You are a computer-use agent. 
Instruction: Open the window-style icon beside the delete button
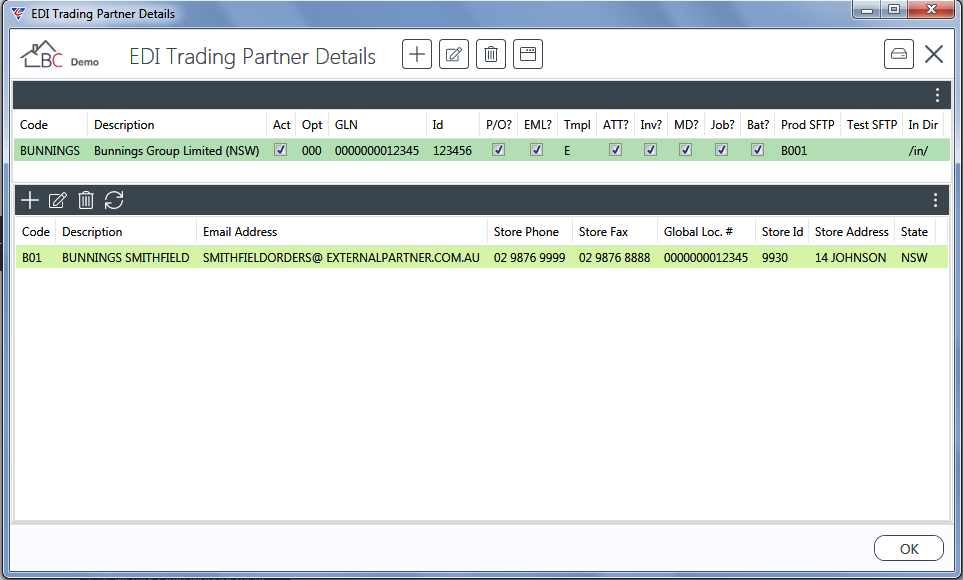pos(528,54)
